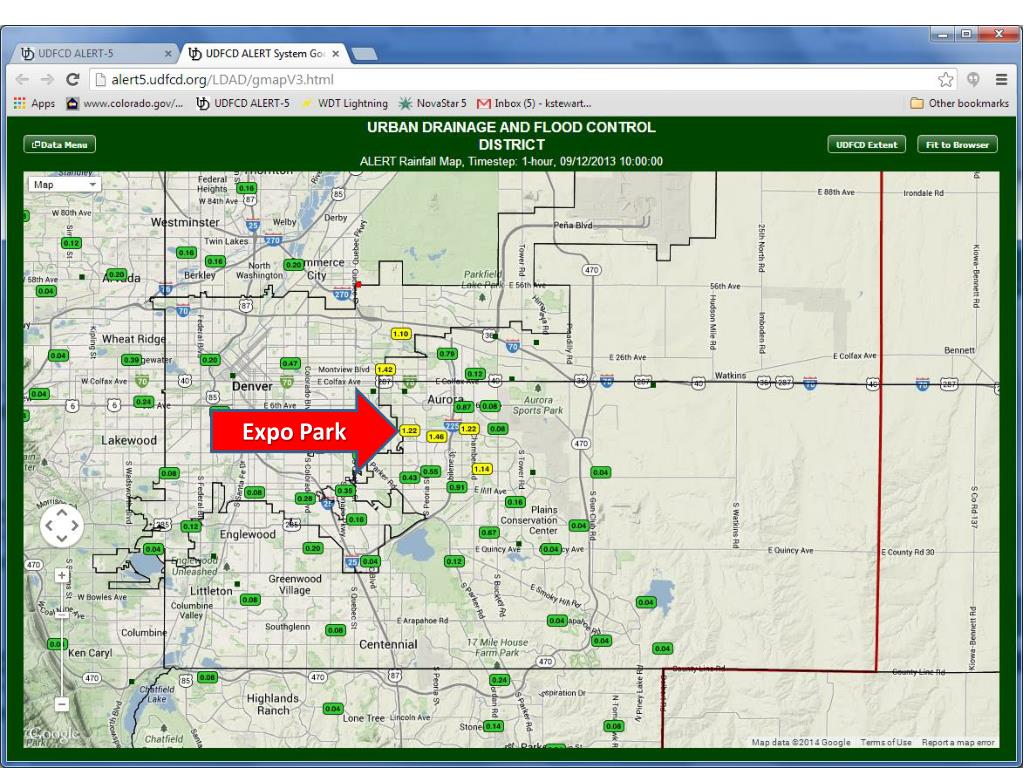Minimize the browser window
1024x768 pixels.
(x=942, y=34)
